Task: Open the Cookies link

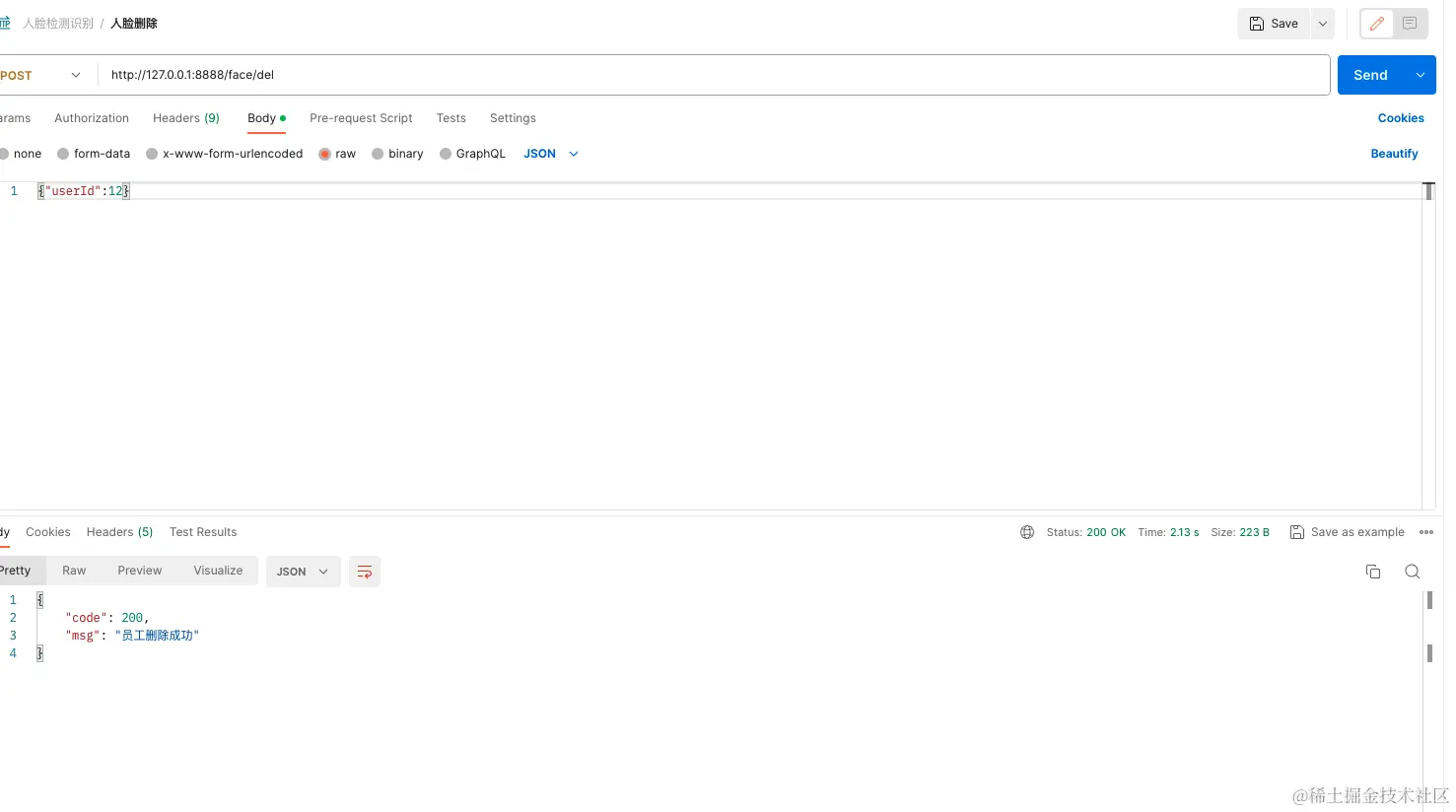Action: click(x=1401, y=118)
